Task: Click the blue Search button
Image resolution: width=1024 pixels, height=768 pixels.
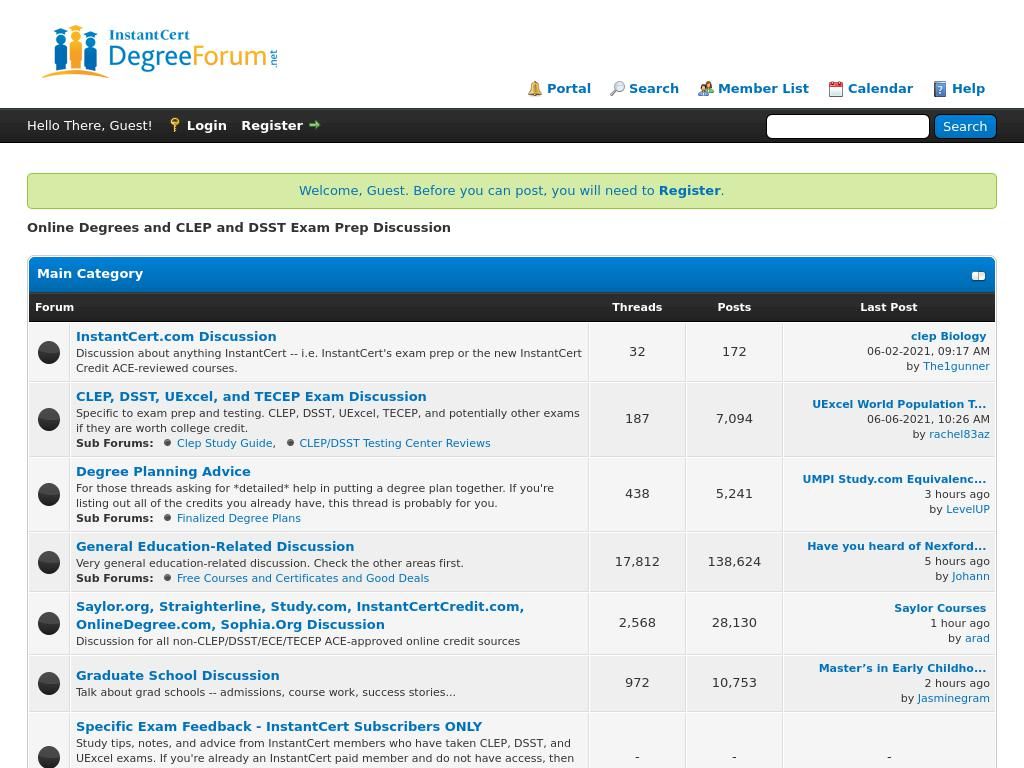Action: 965,126
